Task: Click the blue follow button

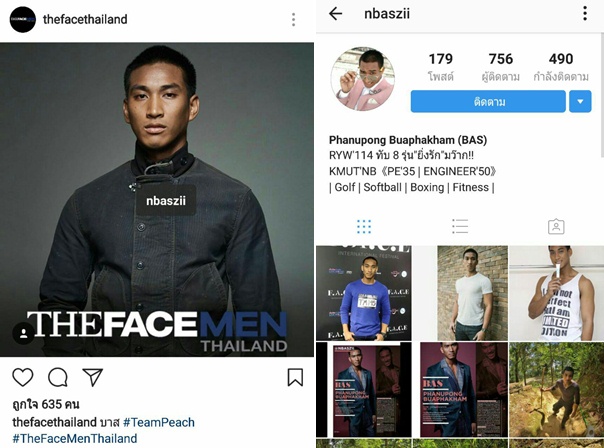Action: [x=488, y=102]
